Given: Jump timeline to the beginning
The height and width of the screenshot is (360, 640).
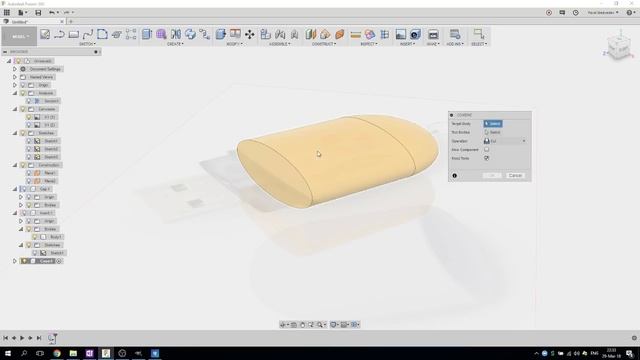Looking at the screenshot, I should [5, 338].
